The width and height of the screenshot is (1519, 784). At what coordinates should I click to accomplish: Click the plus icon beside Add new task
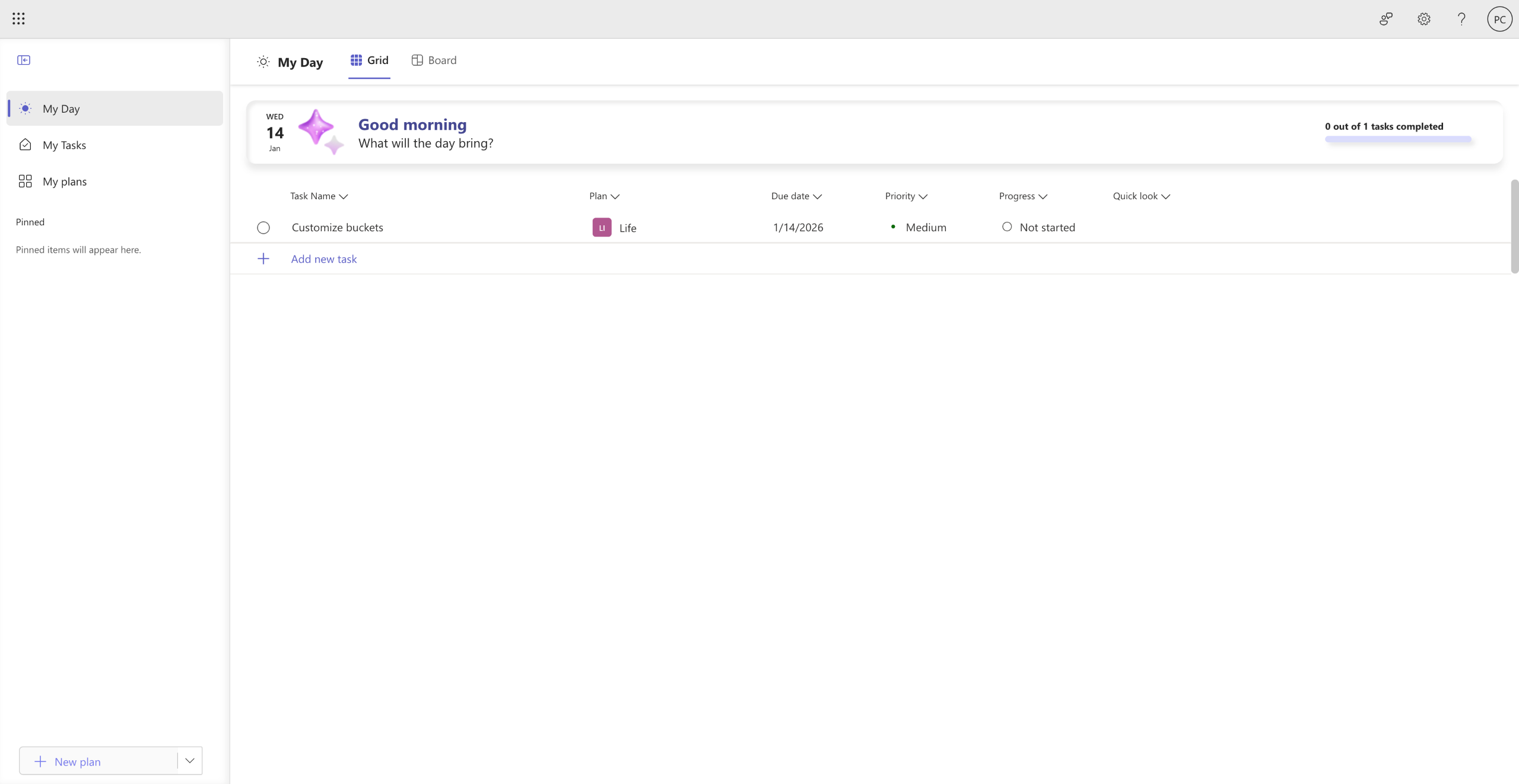263,259
